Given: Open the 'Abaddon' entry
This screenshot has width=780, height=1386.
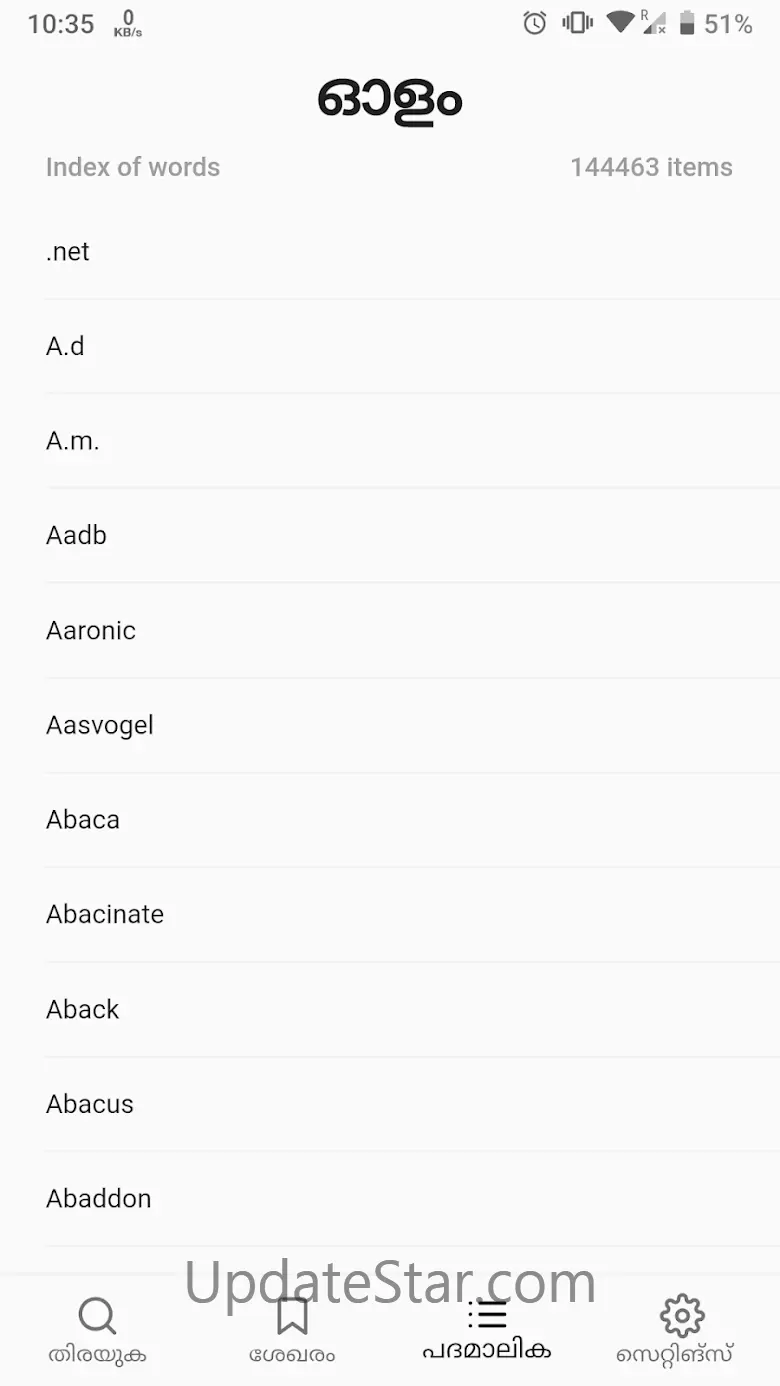Looking at the screenshot, I should pos(99,1198).
